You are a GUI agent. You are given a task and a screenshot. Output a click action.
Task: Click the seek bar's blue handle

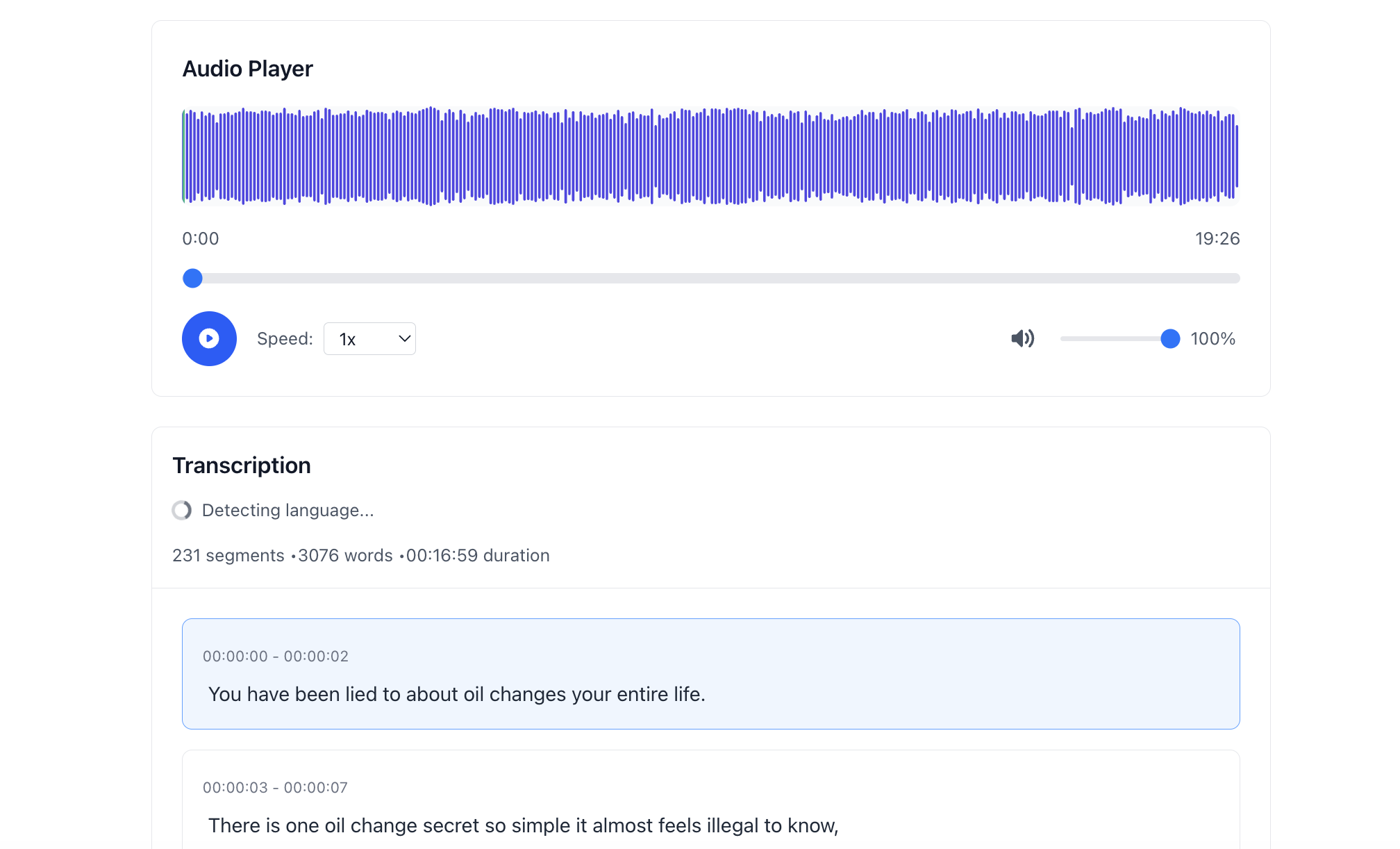pyautogui.click(x=192, y=279)
